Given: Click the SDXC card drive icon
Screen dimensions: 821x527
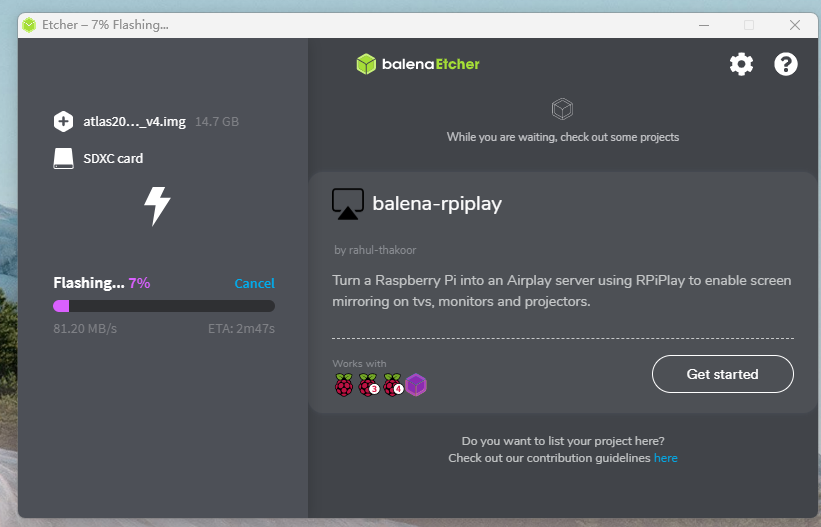Looking at the screenshot, I should click(63, 159).
